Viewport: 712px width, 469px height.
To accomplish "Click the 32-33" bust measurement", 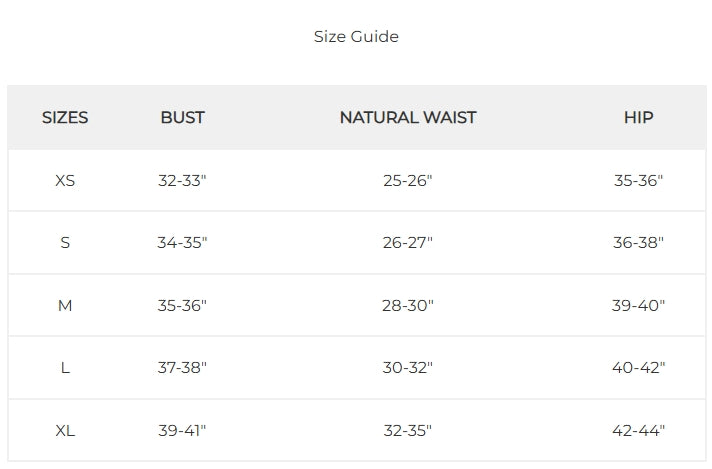I will click(x=182, y=181).
